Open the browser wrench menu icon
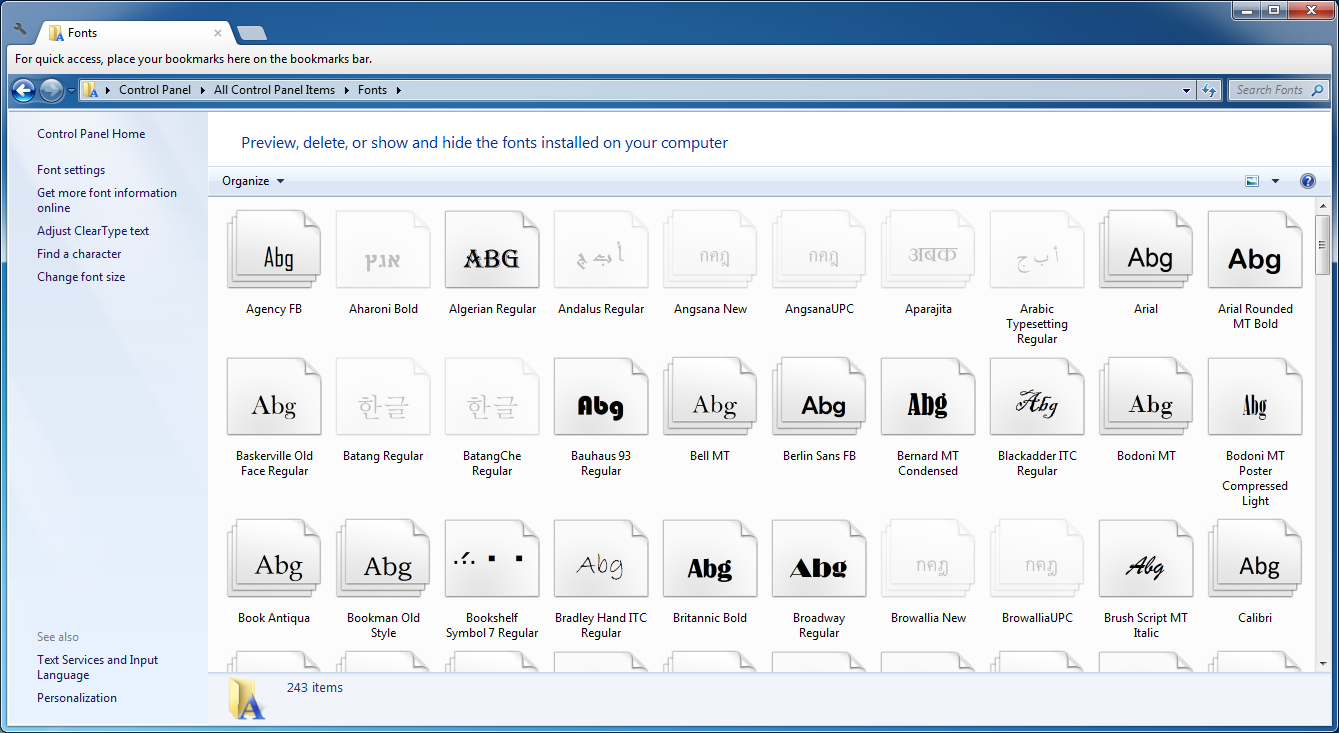This screenshot has width=1339, height=733. pos(19,30)
